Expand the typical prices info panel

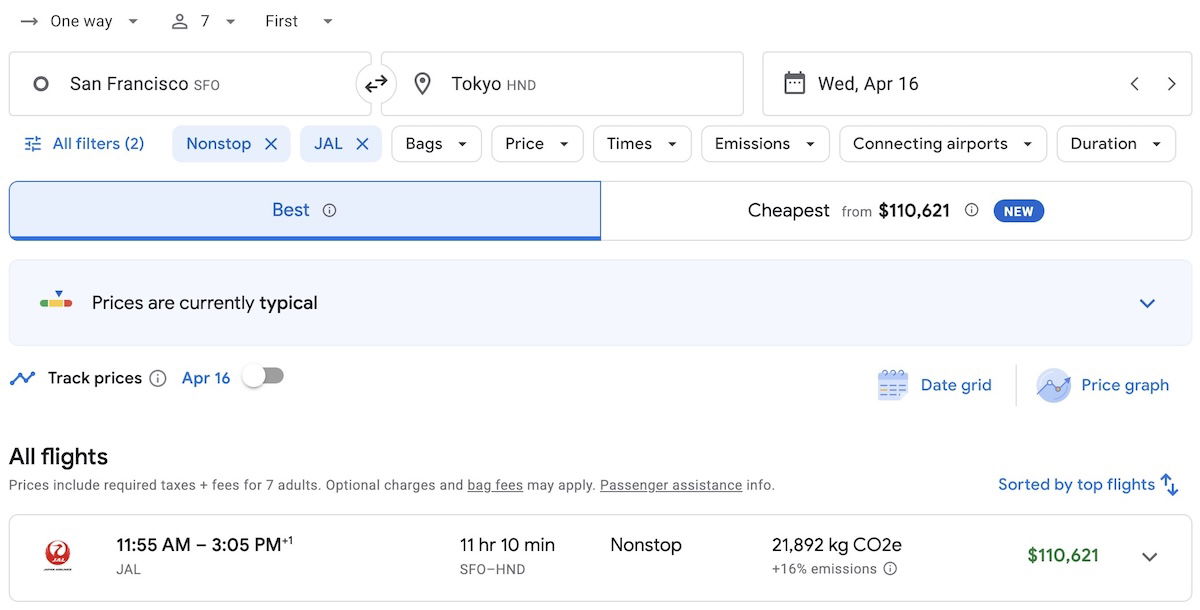click(x=1147, y=303)
